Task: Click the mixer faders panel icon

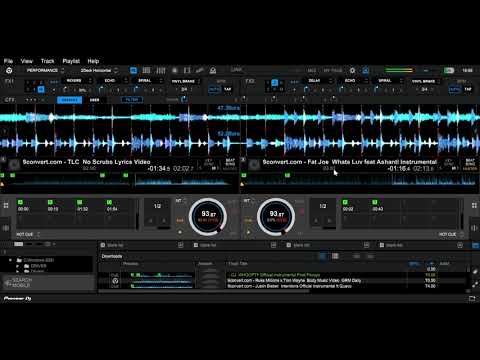Action: 161,70
